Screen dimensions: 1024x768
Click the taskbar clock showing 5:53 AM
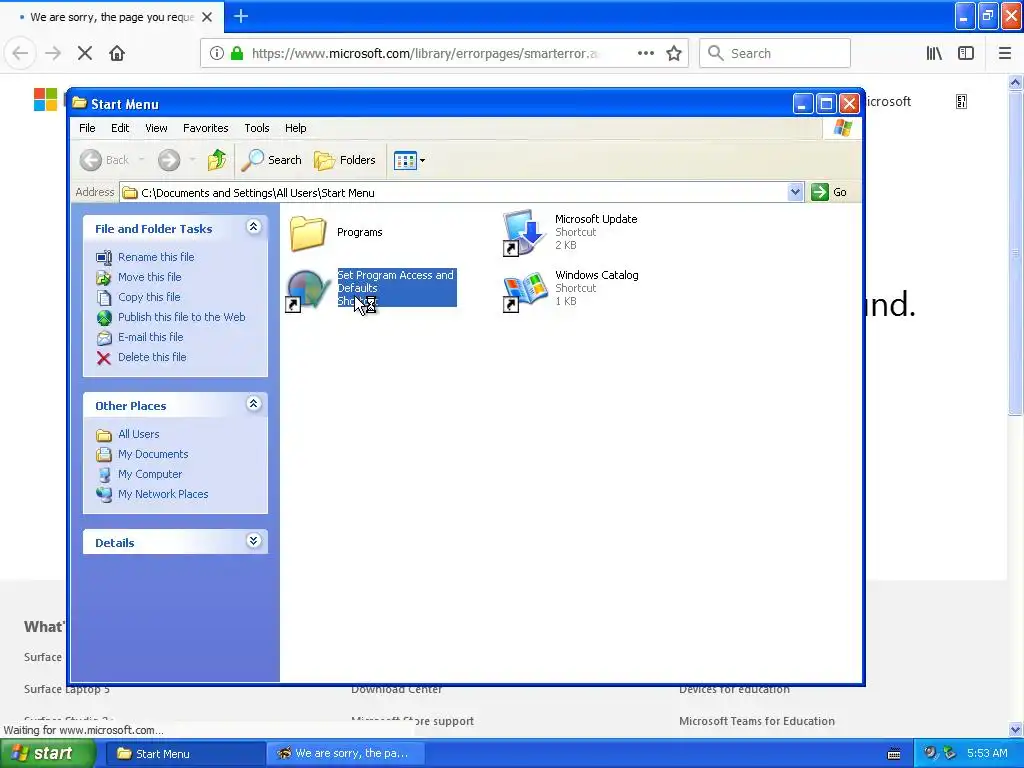[x=987, y=753]
